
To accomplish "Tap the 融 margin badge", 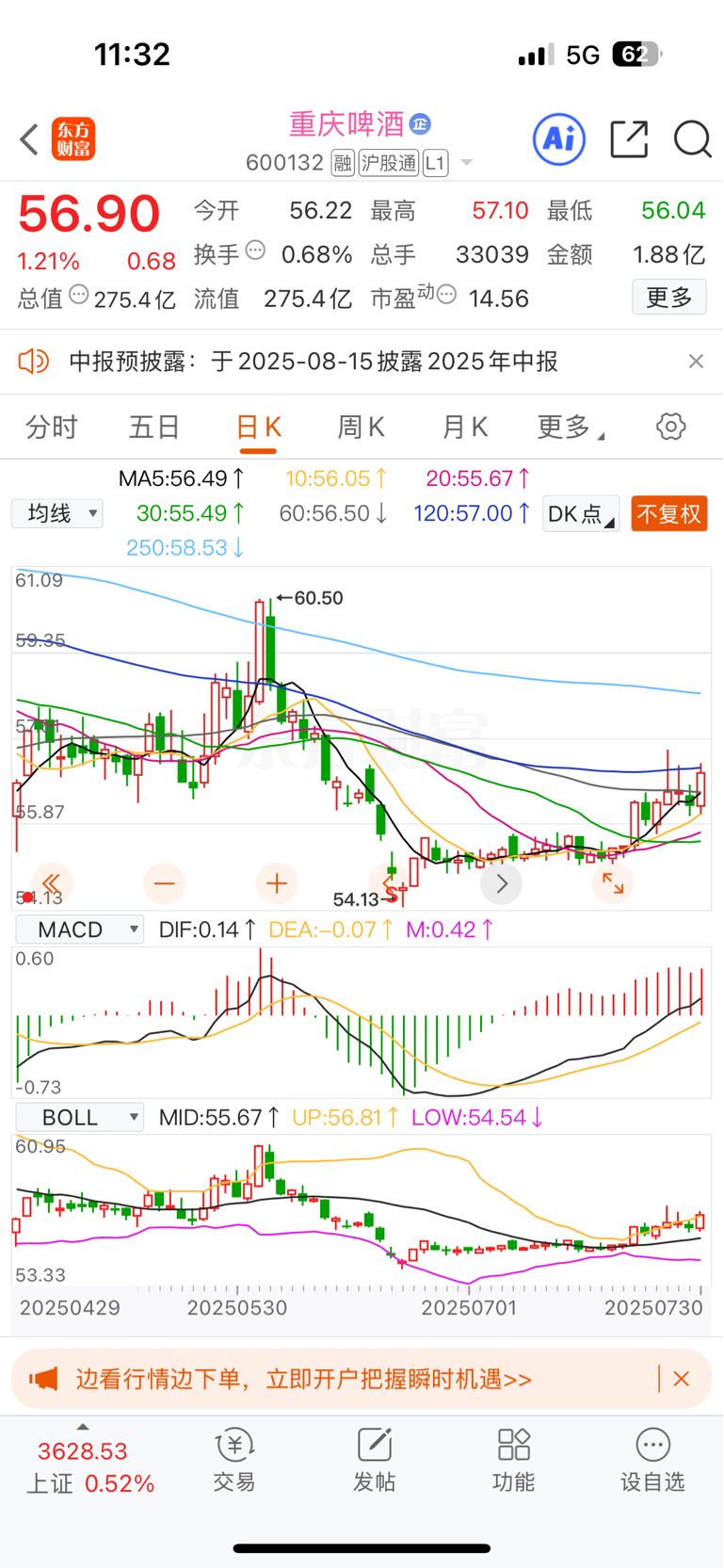I will click(343, 163).
